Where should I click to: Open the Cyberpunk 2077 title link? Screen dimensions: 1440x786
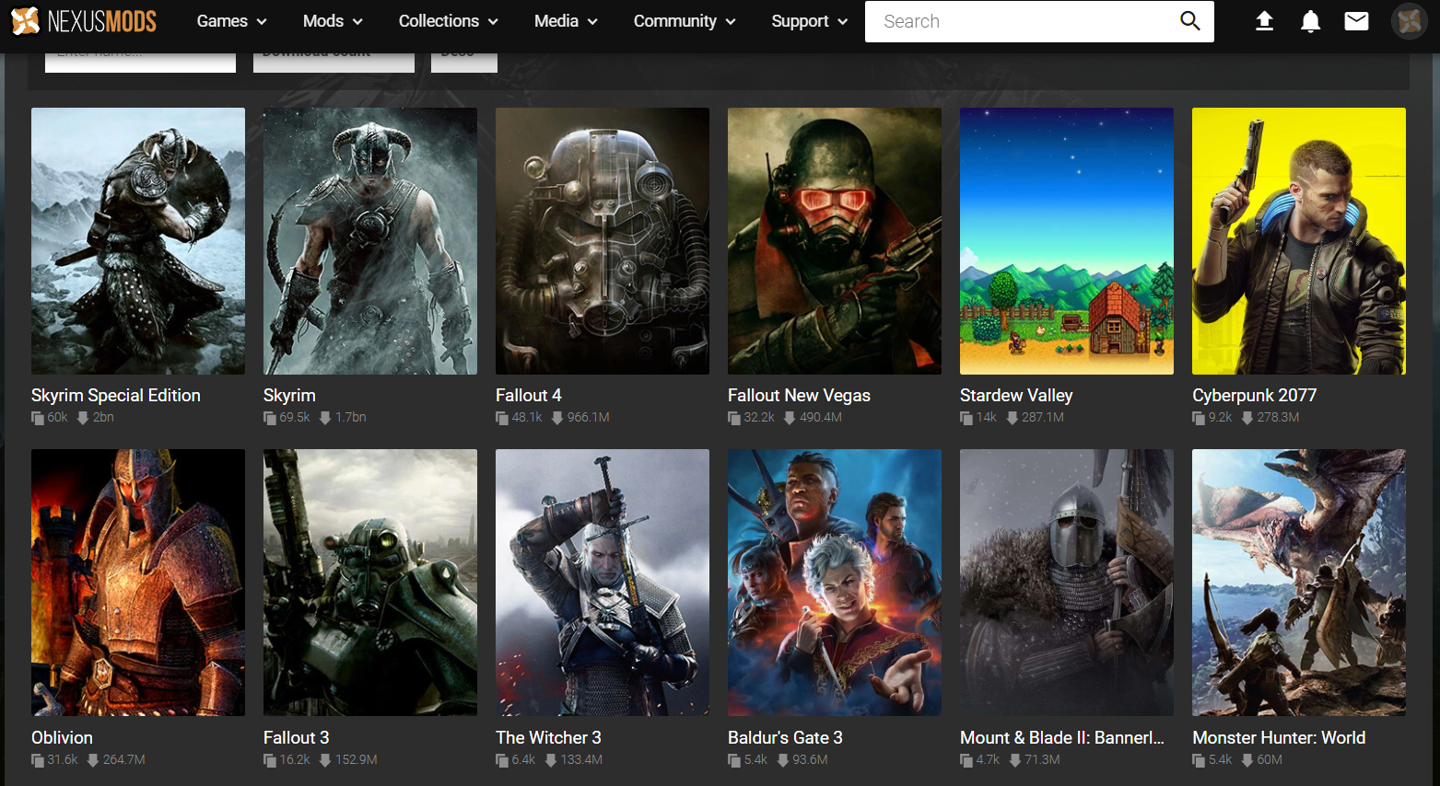[x=1254, y=395]
